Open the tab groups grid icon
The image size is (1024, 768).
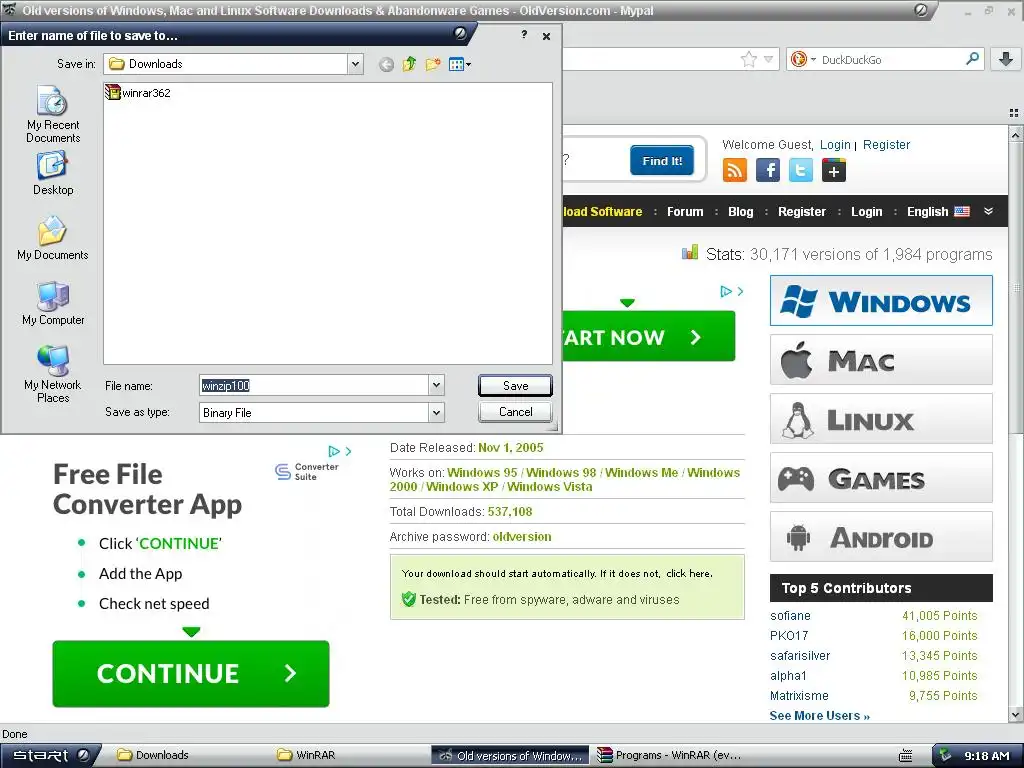point(1014,113)
